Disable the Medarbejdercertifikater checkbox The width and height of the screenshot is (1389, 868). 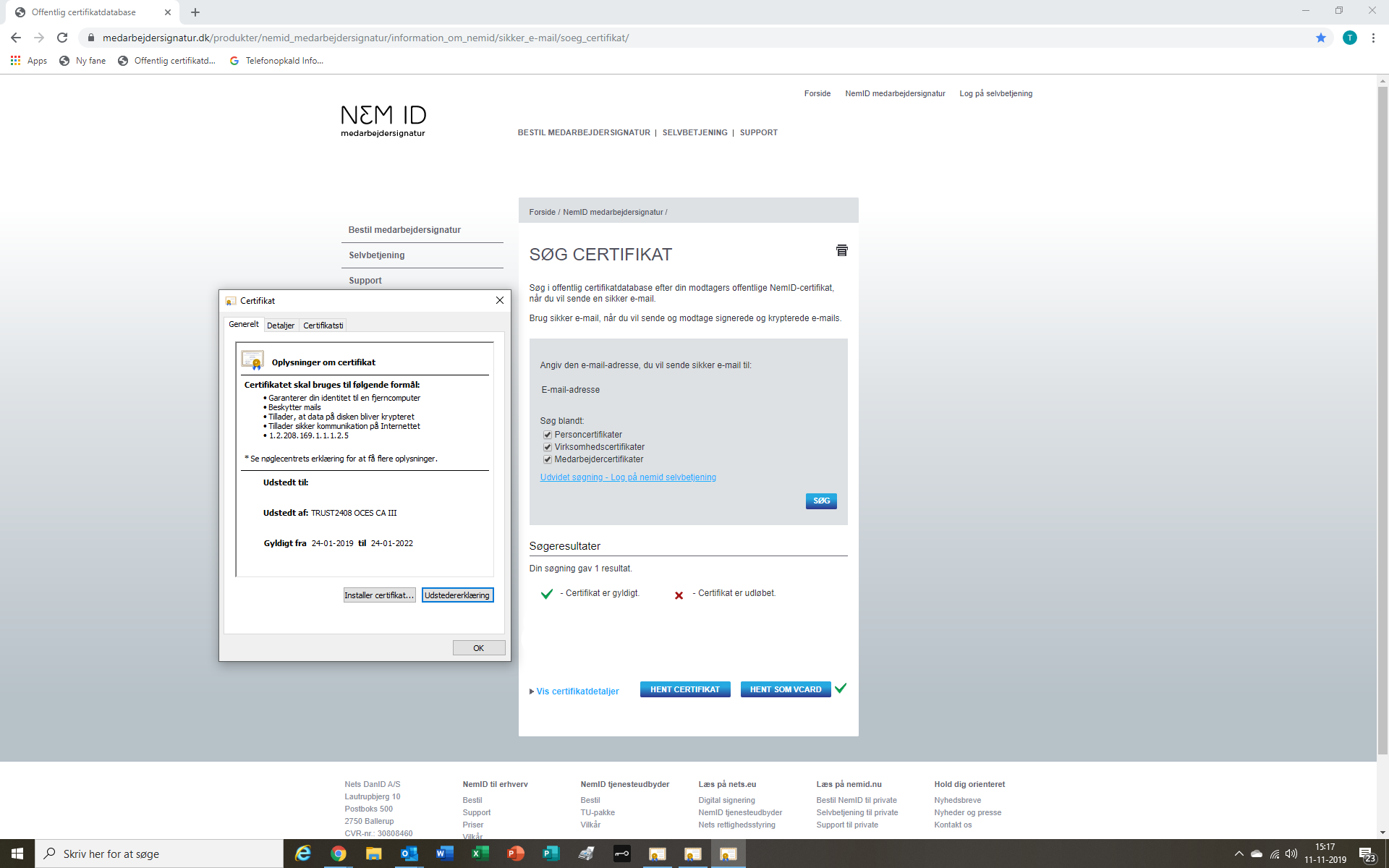click(x=548, y=459)
